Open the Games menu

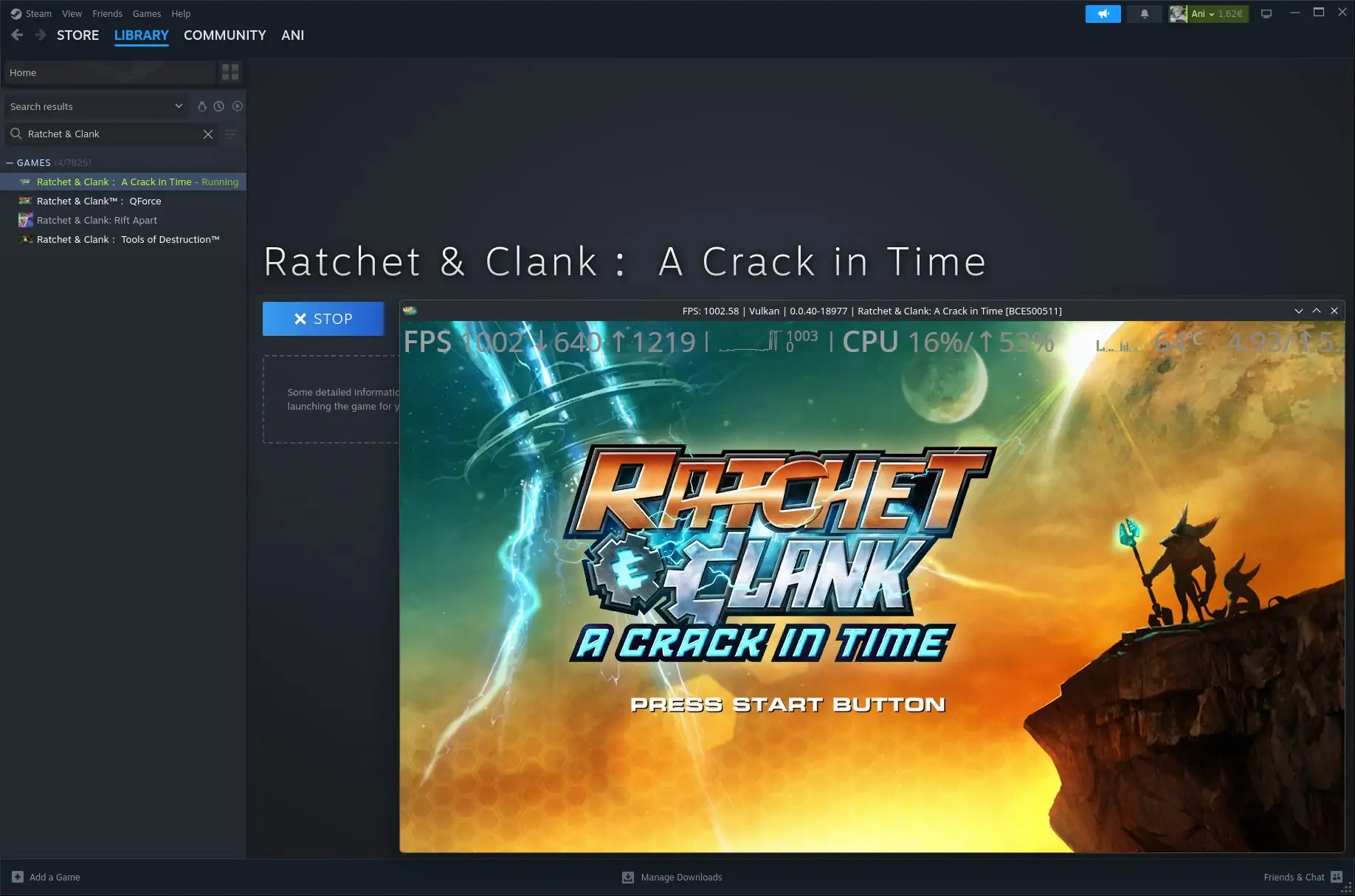147,13
